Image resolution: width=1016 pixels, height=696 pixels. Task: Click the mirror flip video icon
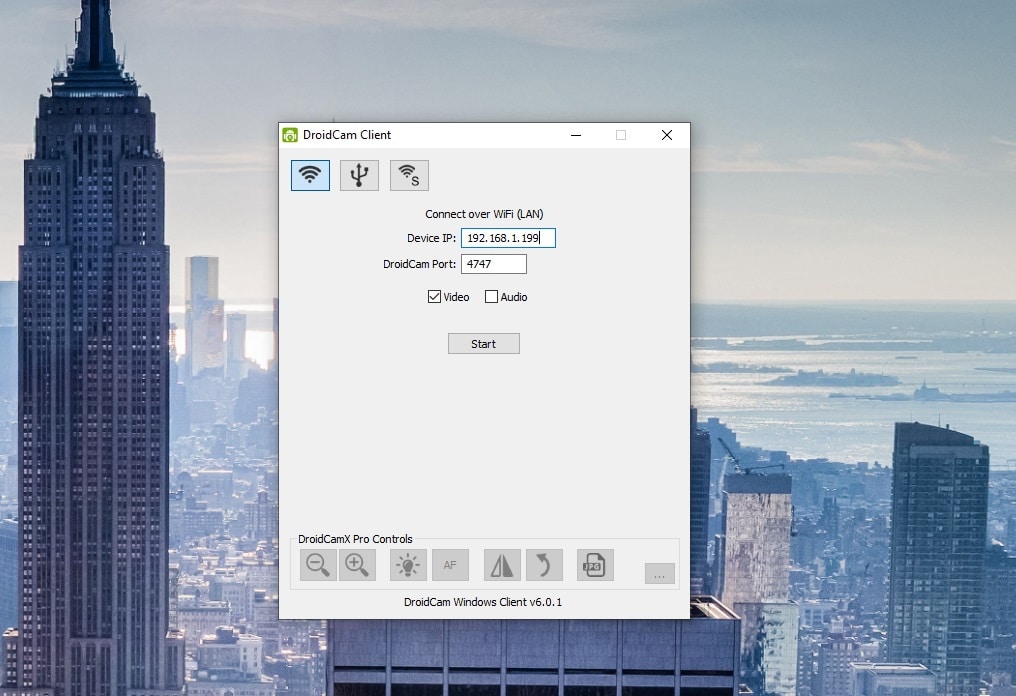point(502,565)
